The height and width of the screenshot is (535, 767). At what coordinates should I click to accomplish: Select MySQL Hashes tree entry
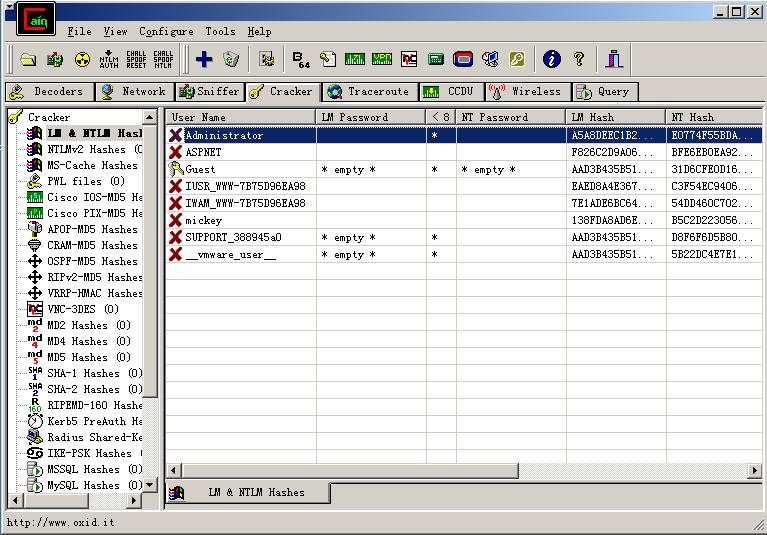[x=85, y=485]
